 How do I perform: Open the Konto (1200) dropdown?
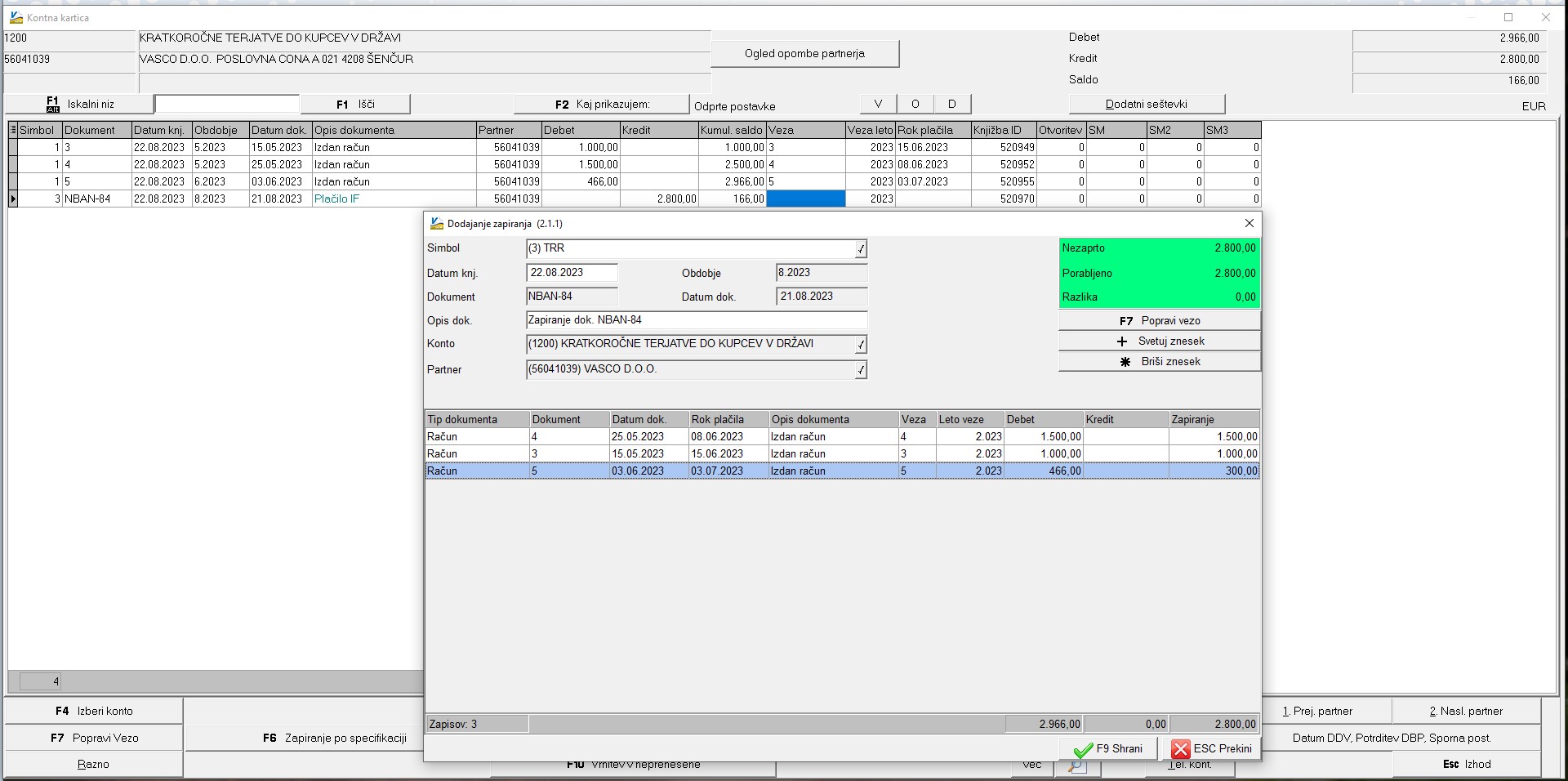861,345
